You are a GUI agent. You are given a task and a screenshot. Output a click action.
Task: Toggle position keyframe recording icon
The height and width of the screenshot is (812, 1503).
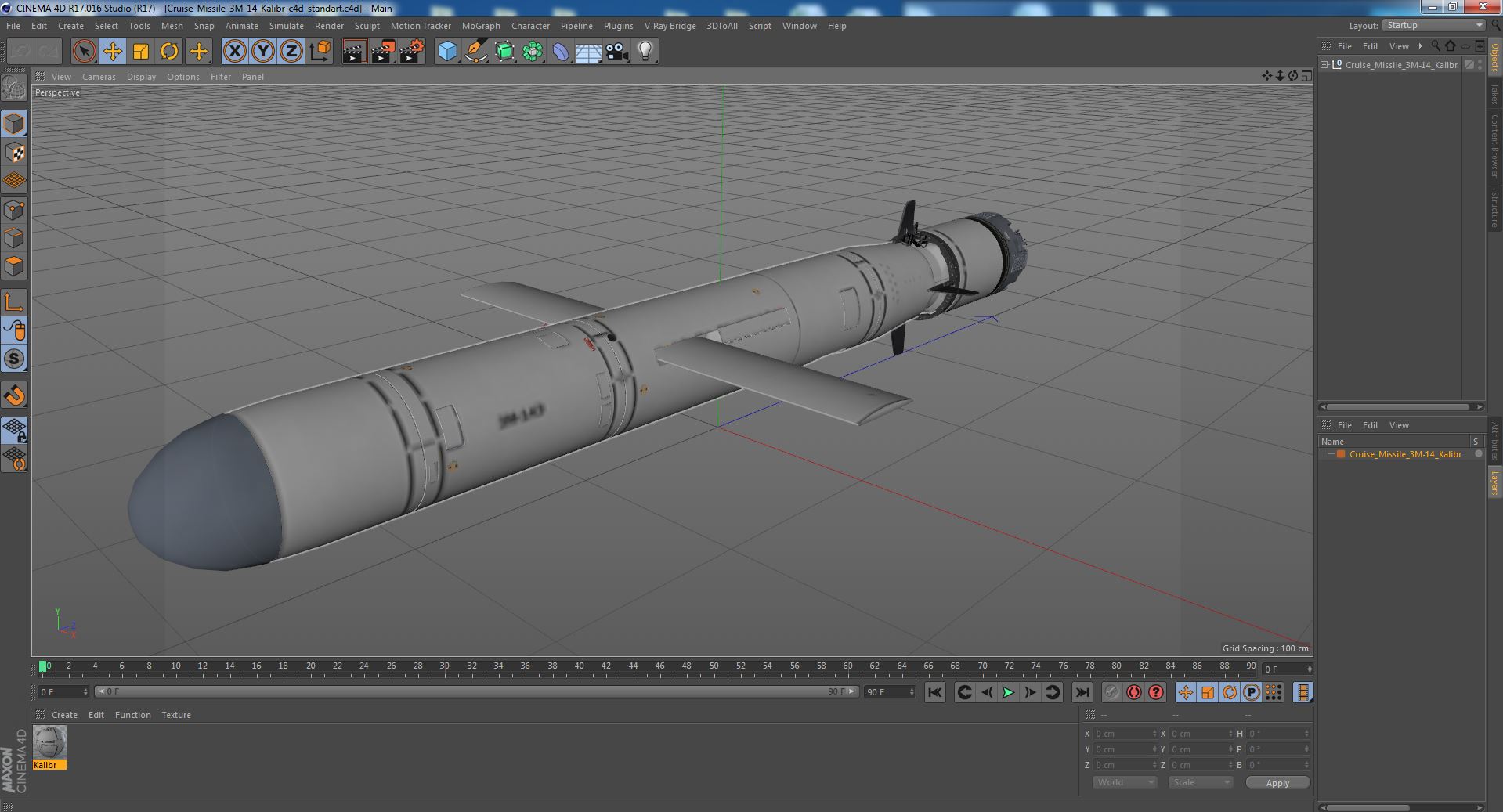[1185, 692]
